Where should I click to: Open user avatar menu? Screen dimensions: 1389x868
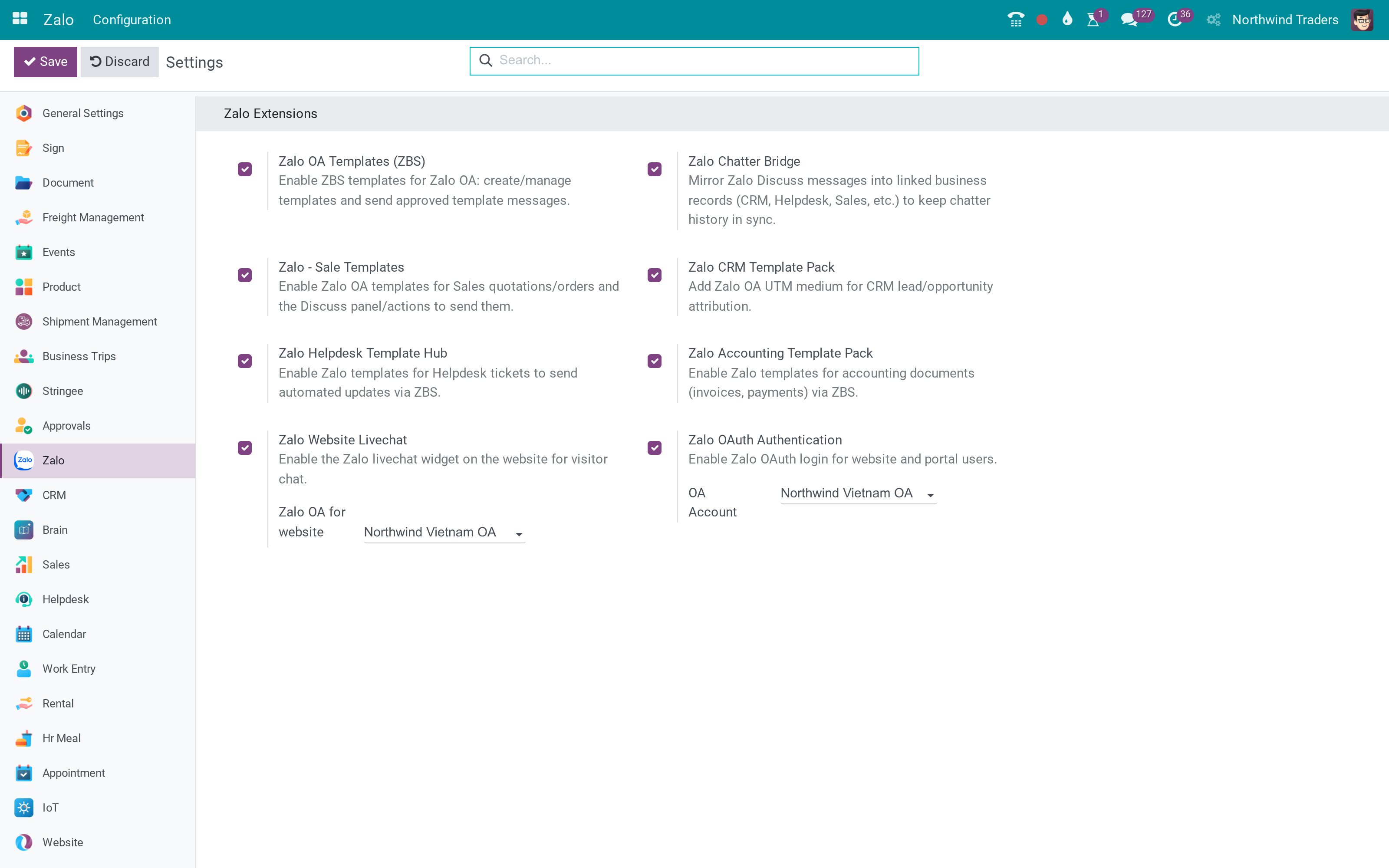[1362, 20]
